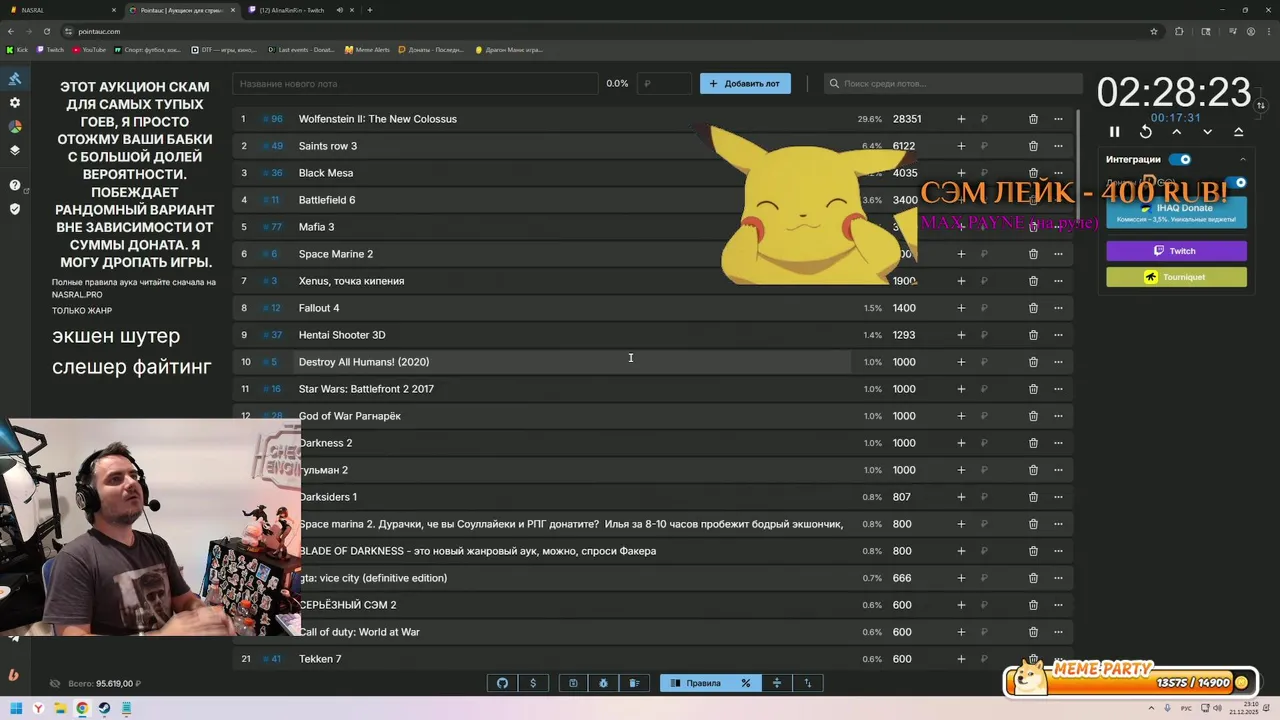Screen dimensions: 1280x720
Task: Open a new browser tab
Action: (x=370, y=10)
